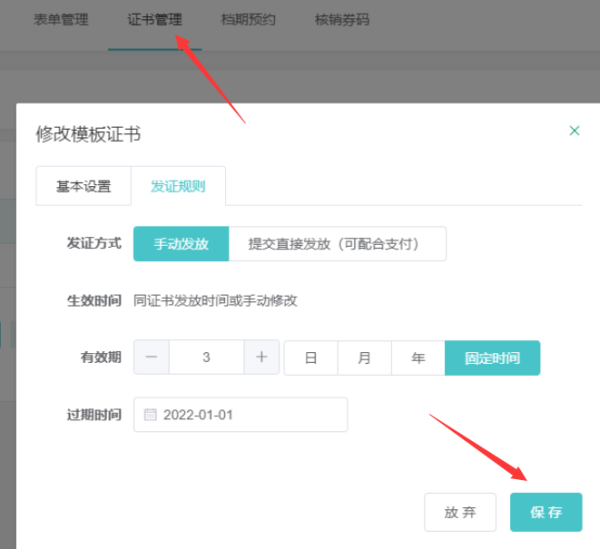Open the 发证规则 tab
Viewport: 600px width, 549px height.
tap(180, 187)
